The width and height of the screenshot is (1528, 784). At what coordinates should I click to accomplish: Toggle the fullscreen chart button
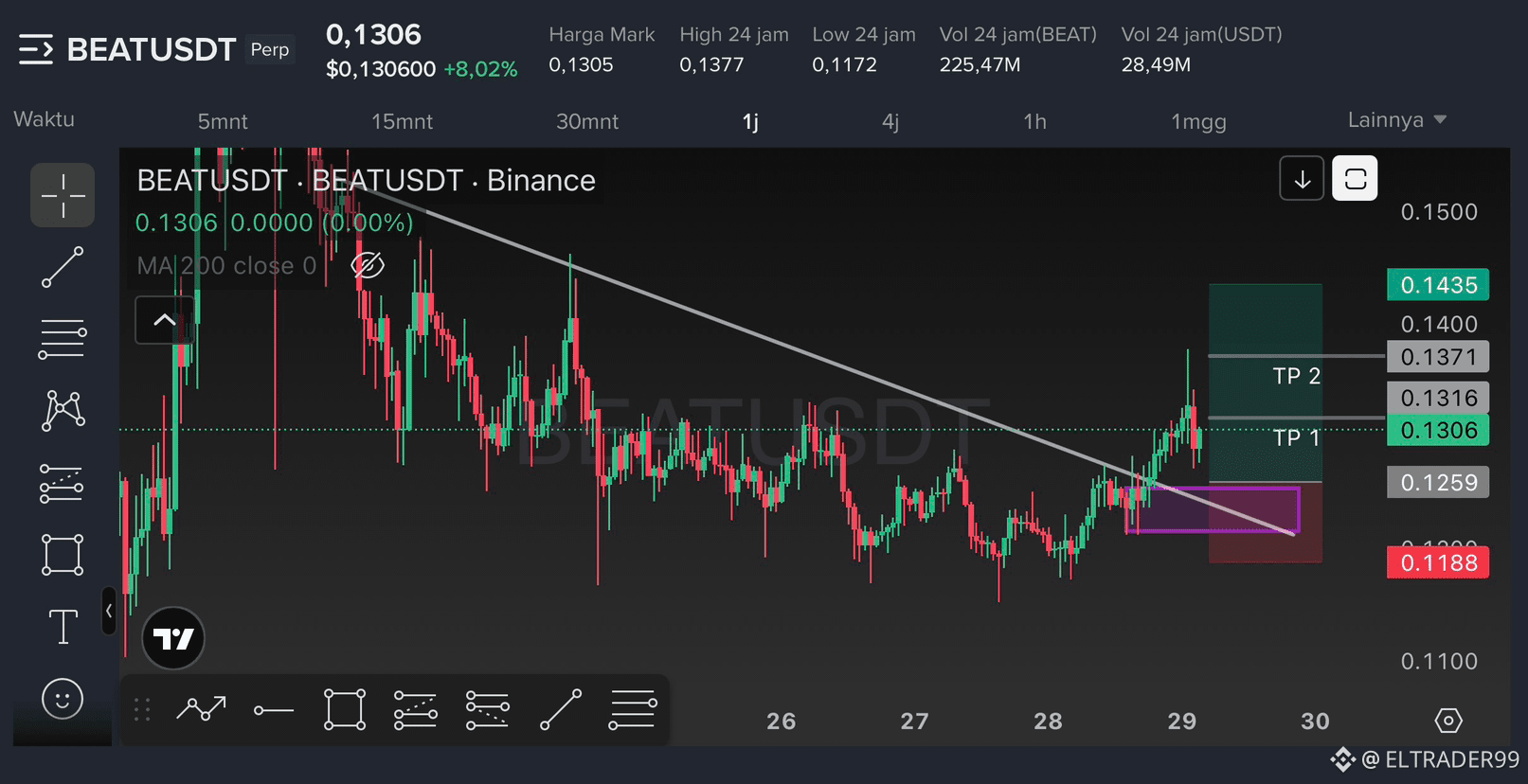point(1355,178)
